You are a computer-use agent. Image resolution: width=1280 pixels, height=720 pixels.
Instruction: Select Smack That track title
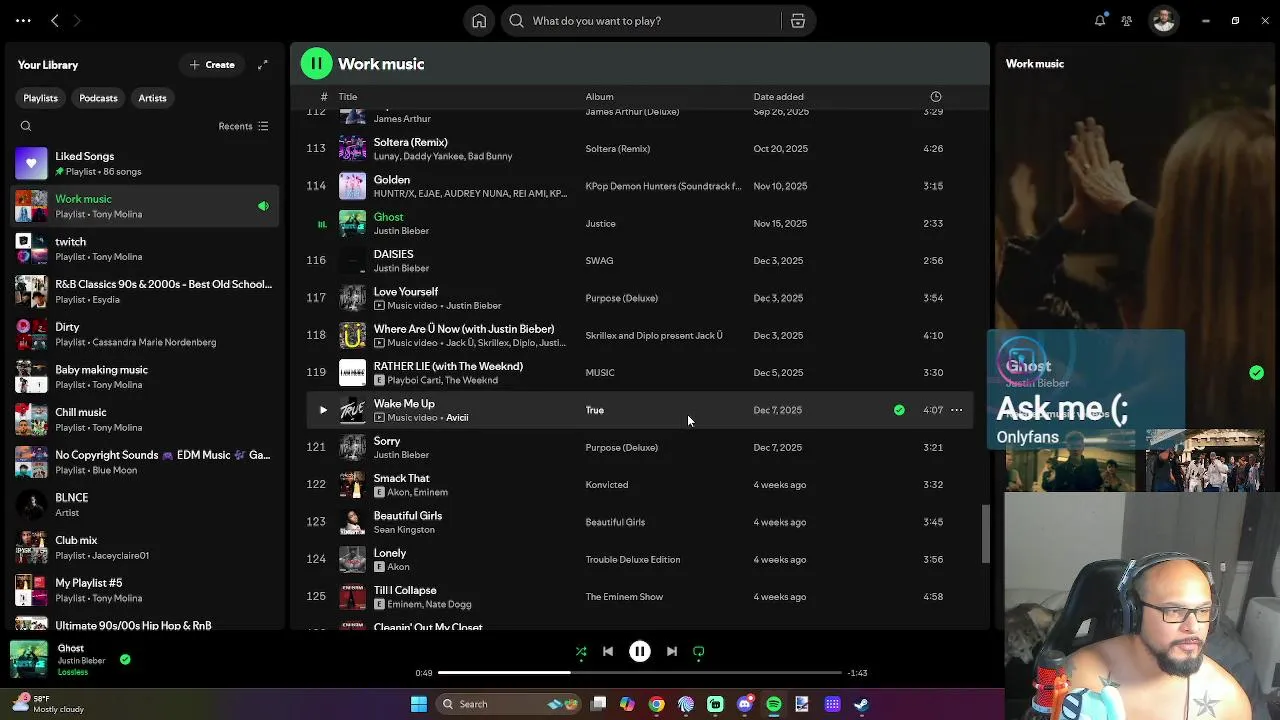point(401,478)
